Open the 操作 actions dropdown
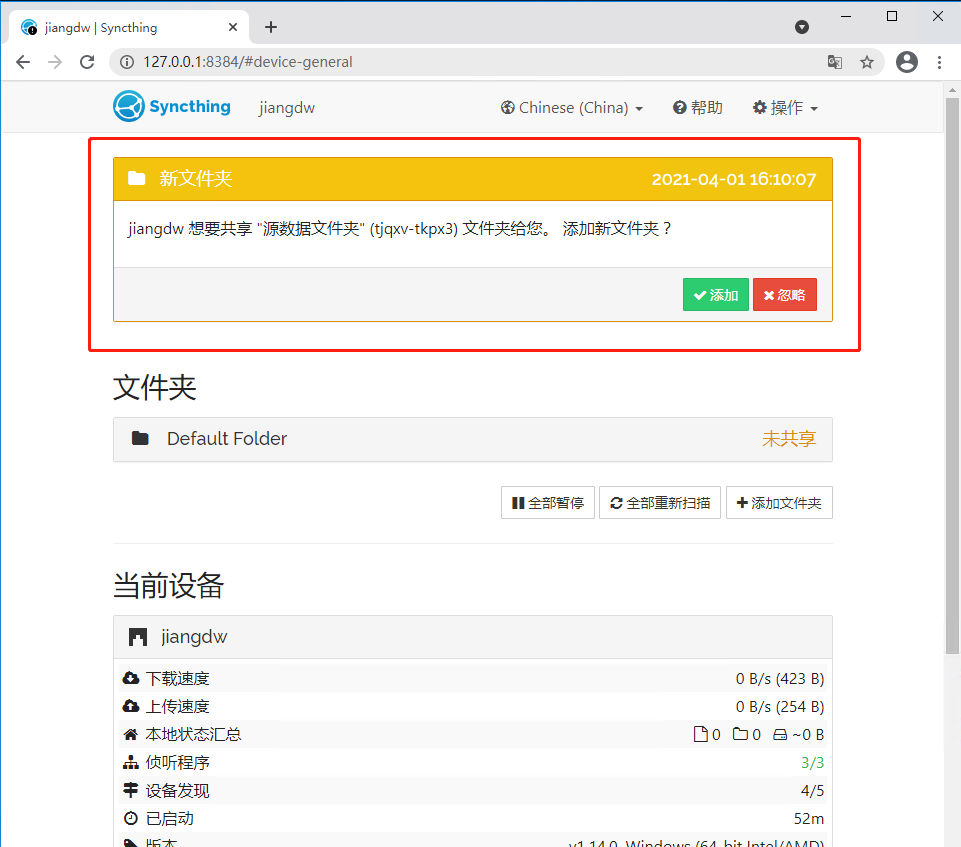 pyautogui.click(x=785, y=107)
